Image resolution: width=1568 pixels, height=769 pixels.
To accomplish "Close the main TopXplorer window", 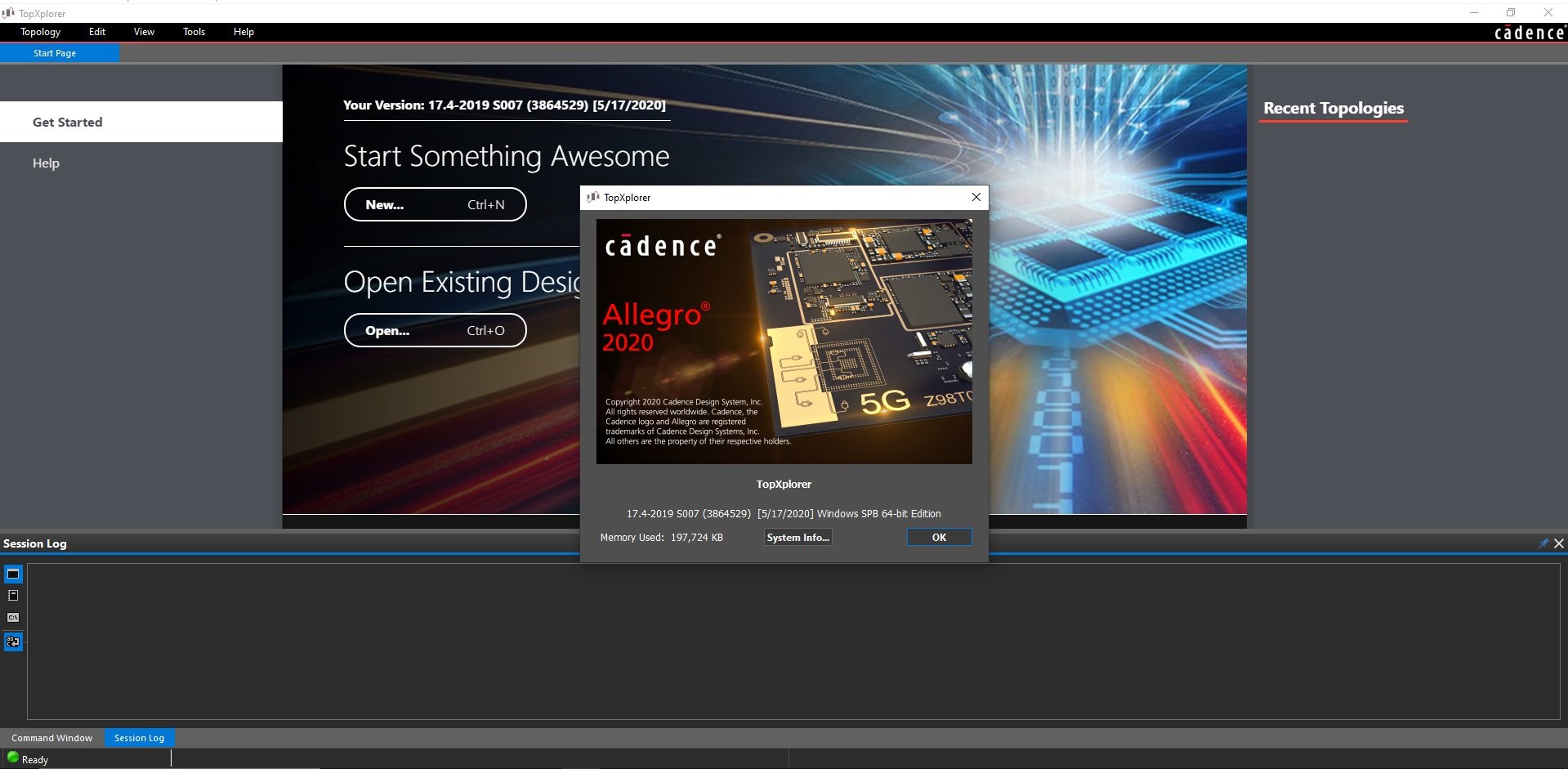I will click(1548, 12).
